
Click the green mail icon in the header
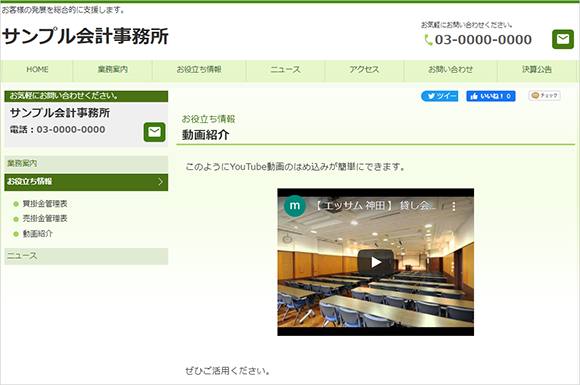563,39
